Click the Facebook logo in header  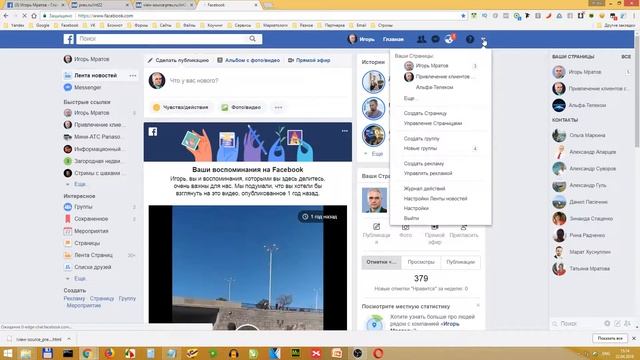click(x=69, y=39)
